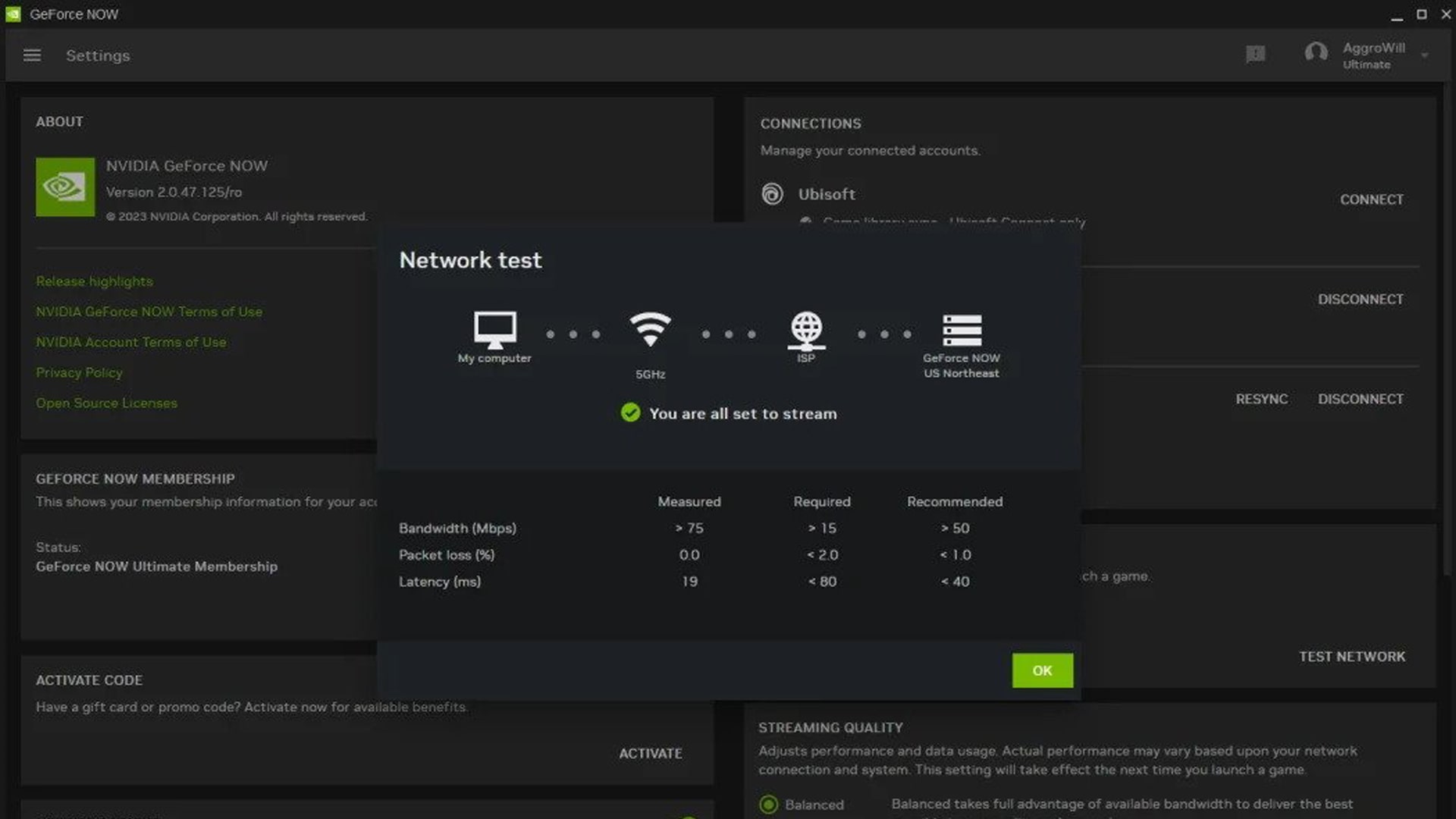The width and height of the screenshot is (1456, 819).
Task: Click the Recommended latency value '< 40'
Action: coord(955,581)
